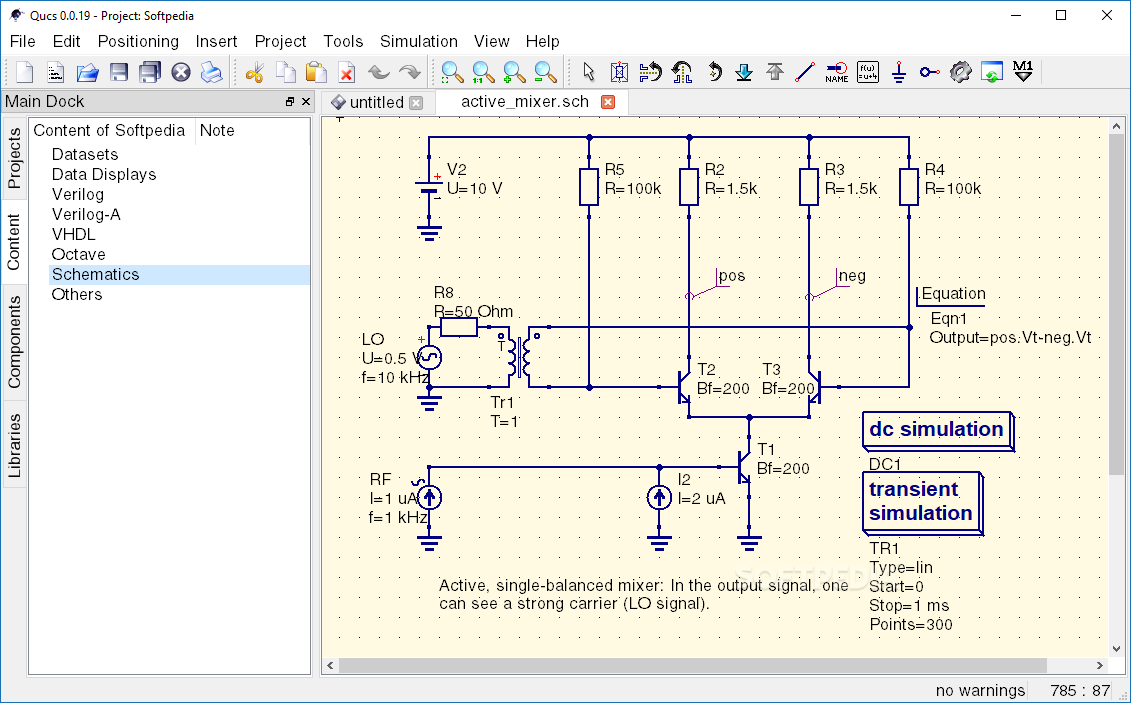
Task: Click the print icon in toolbar
Action: (x=211, y=72)
